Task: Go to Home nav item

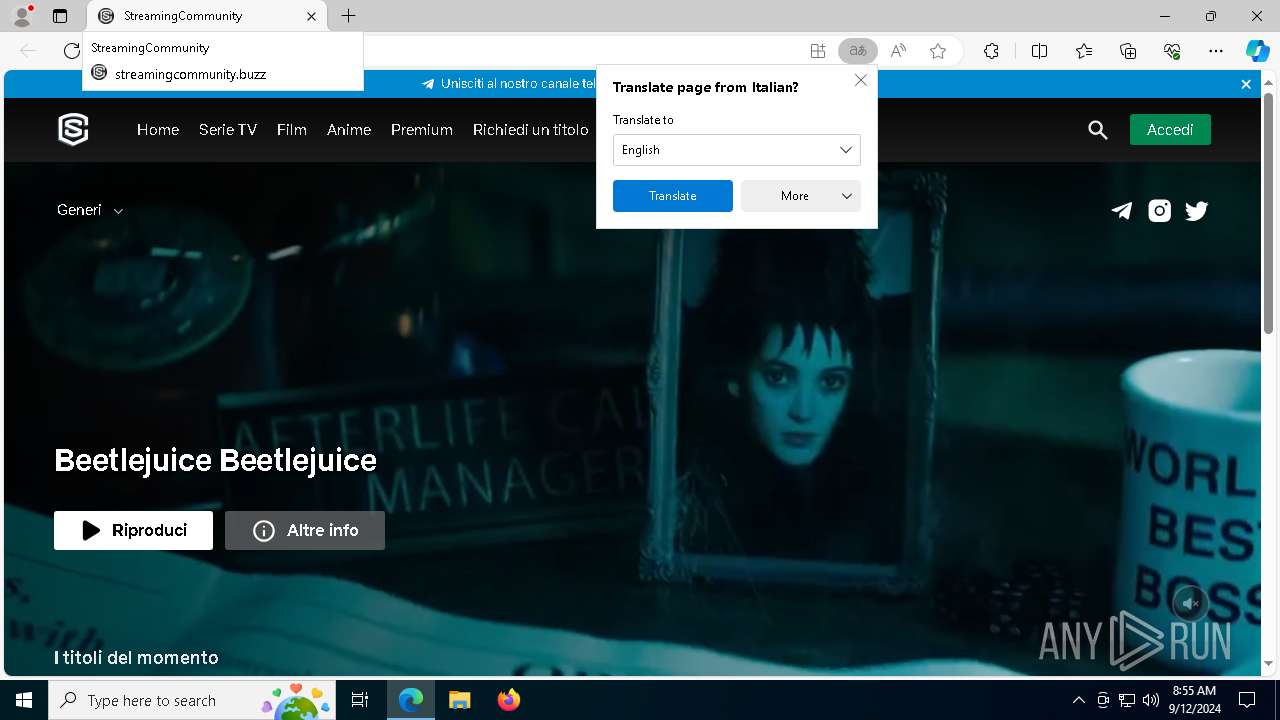Action: point(158,130)
